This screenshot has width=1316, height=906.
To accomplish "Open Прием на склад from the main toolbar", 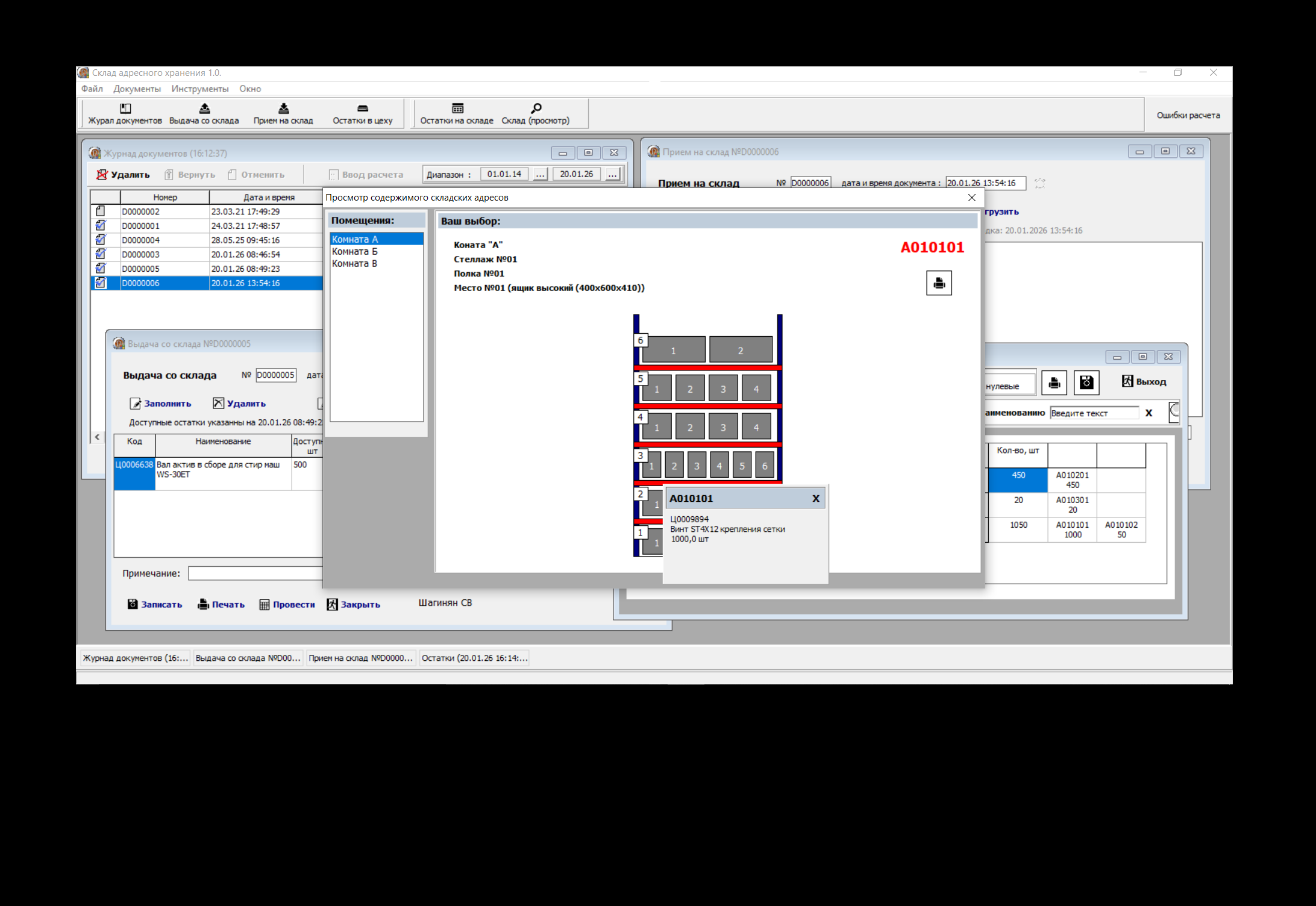I will click(283, 114).
